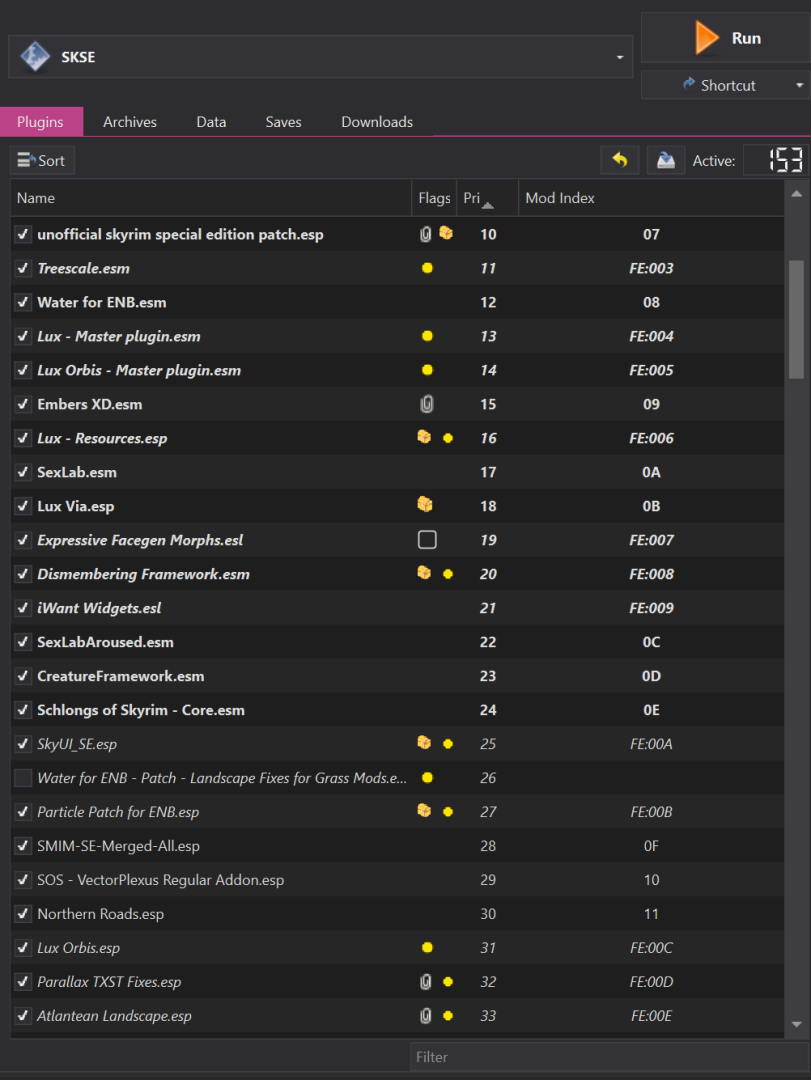Expand the Shortcut dropdown arrow

coord(799,85)
